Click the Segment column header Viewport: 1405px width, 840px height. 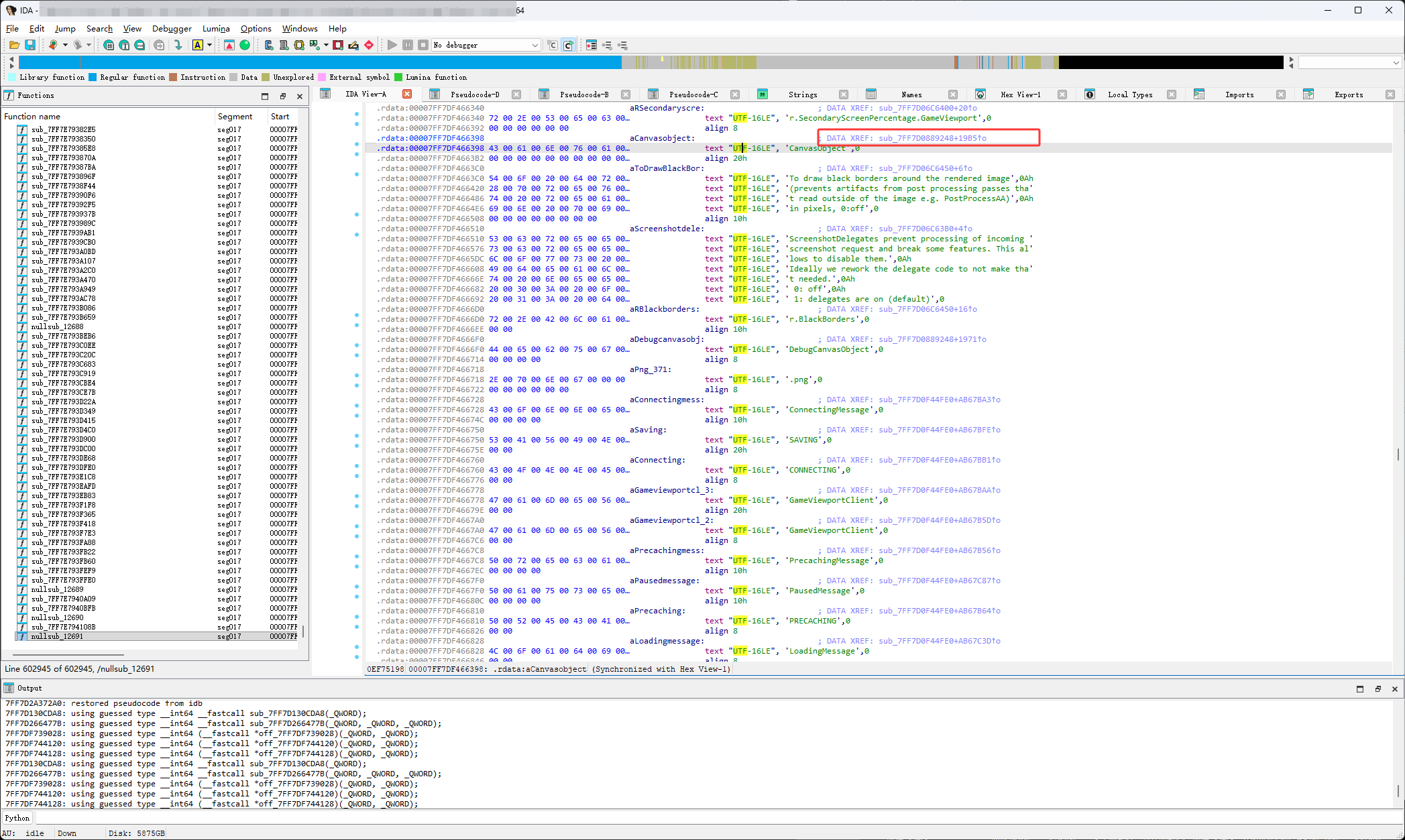click(x=235, y=117)
